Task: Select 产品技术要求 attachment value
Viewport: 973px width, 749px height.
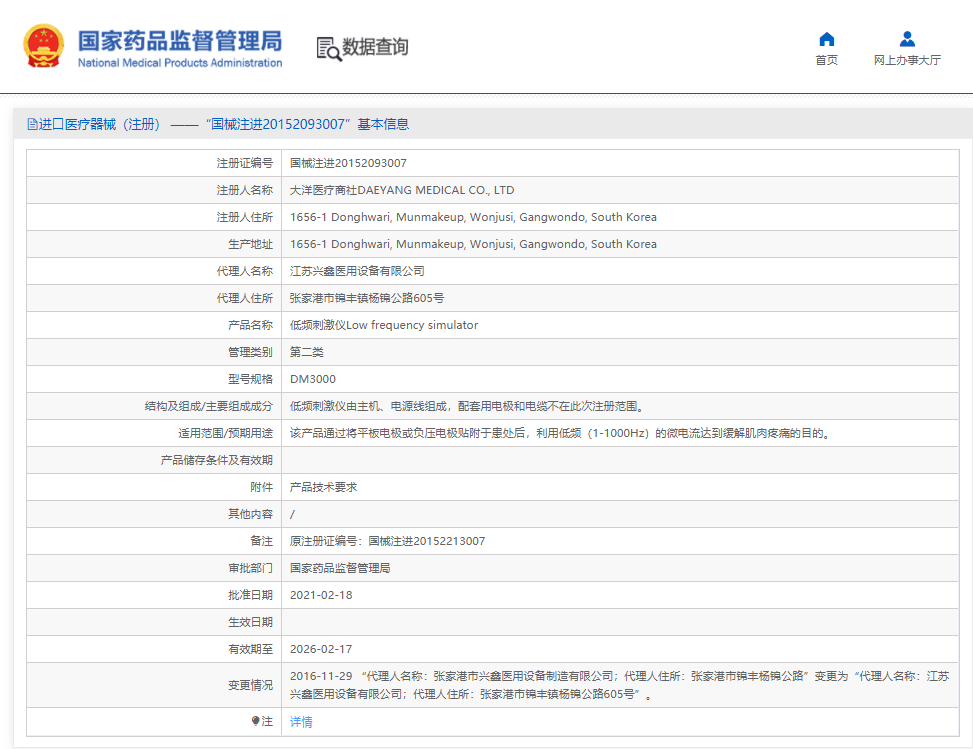Action: [x=323, y=487]
